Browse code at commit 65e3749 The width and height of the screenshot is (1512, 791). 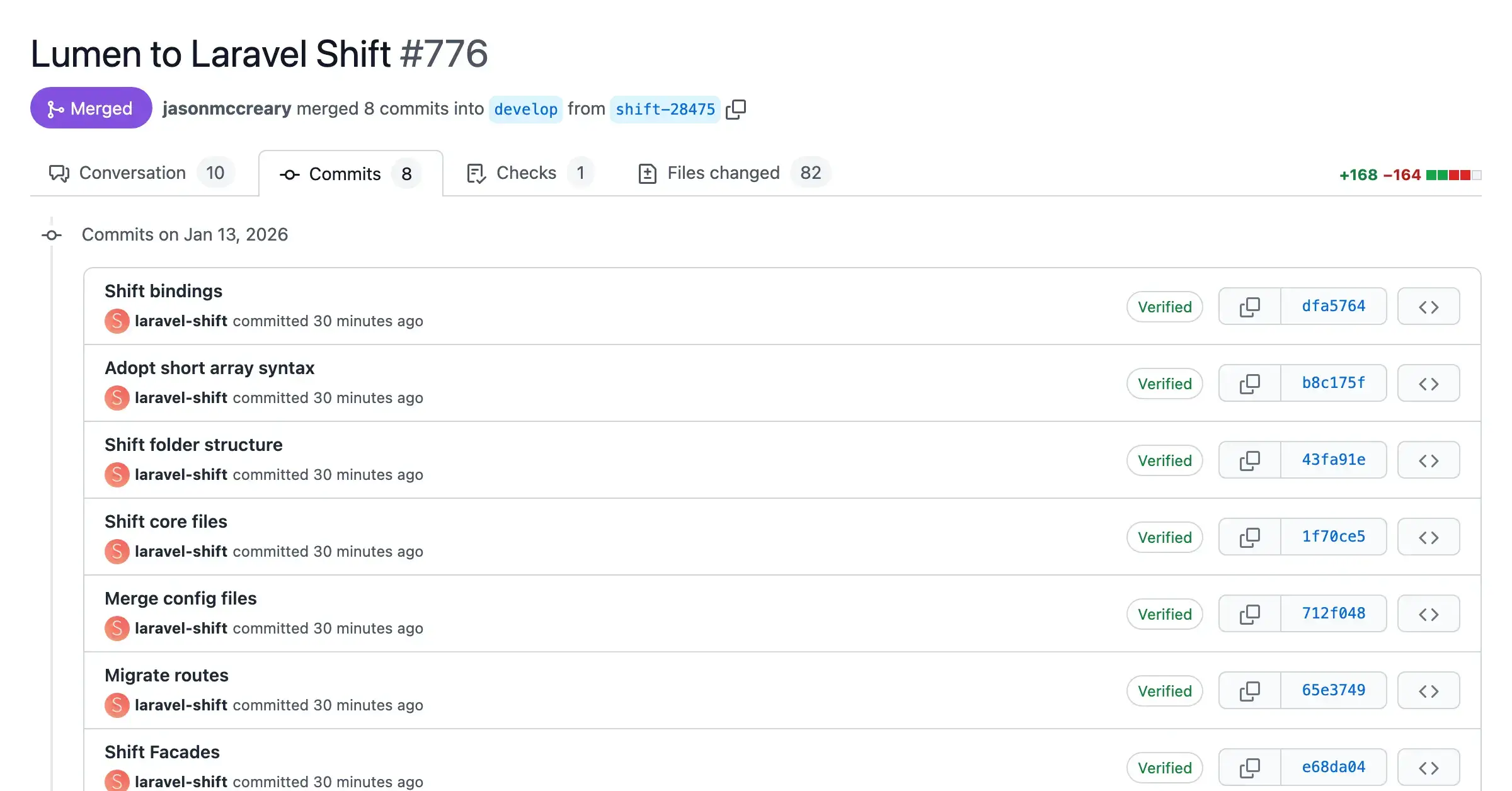[x=1428, y=690]
